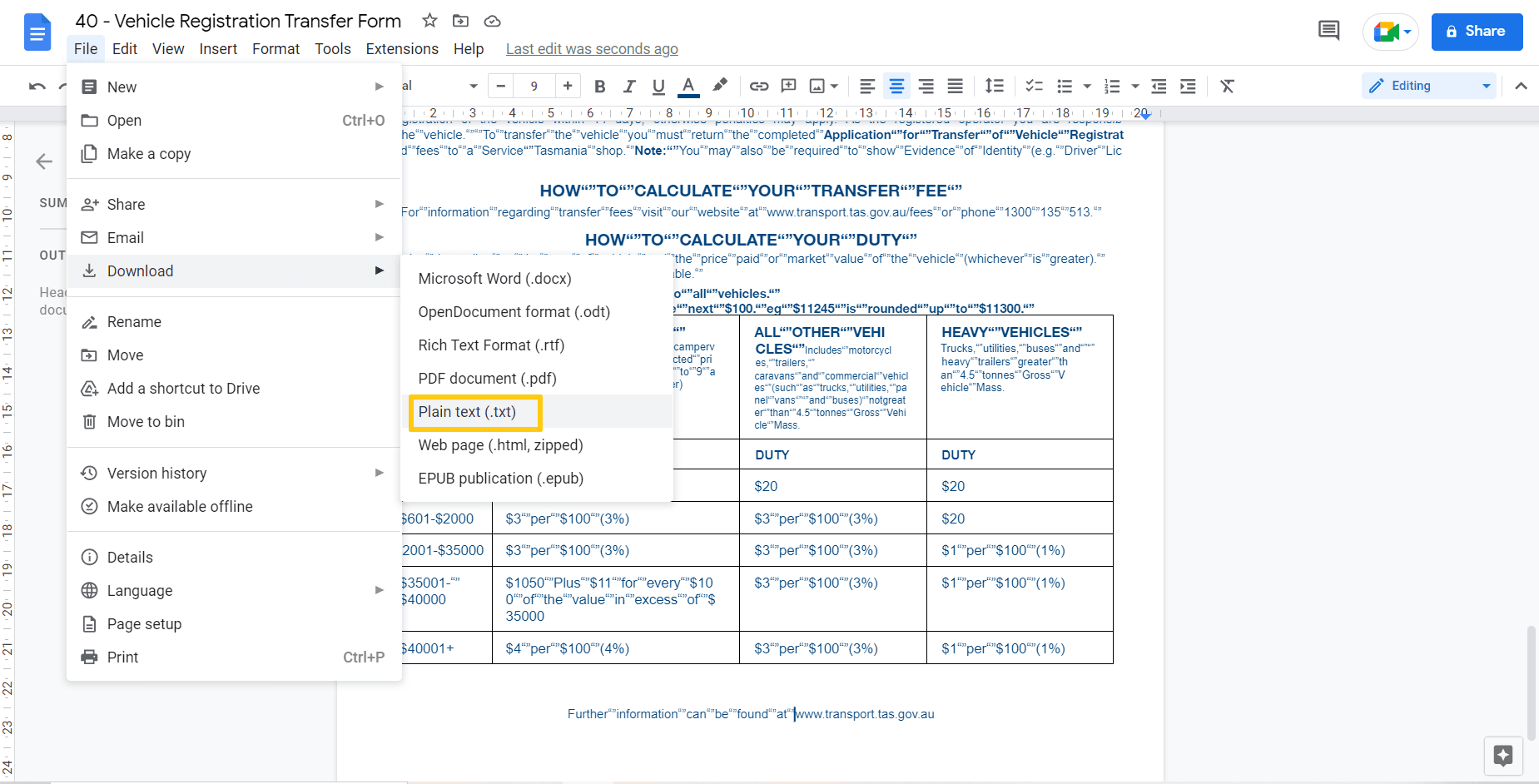Open the bulleted list dropdown arrow

pos(1086,86)
